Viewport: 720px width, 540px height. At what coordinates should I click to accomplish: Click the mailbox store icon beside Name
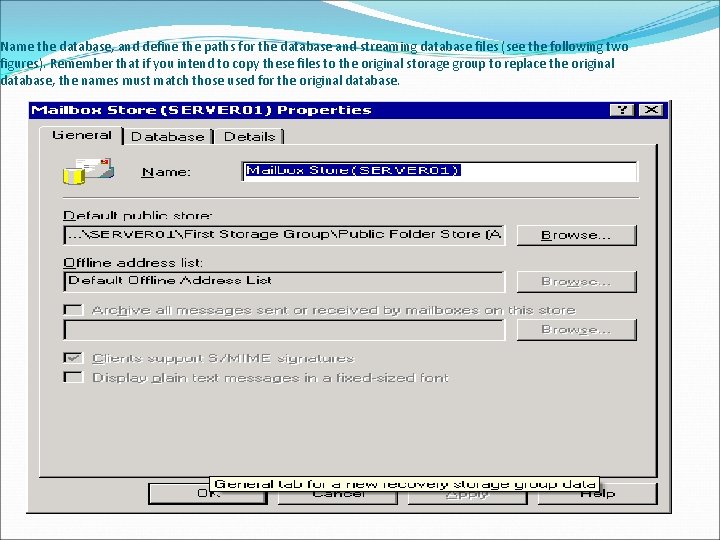[x=89, y=170]
